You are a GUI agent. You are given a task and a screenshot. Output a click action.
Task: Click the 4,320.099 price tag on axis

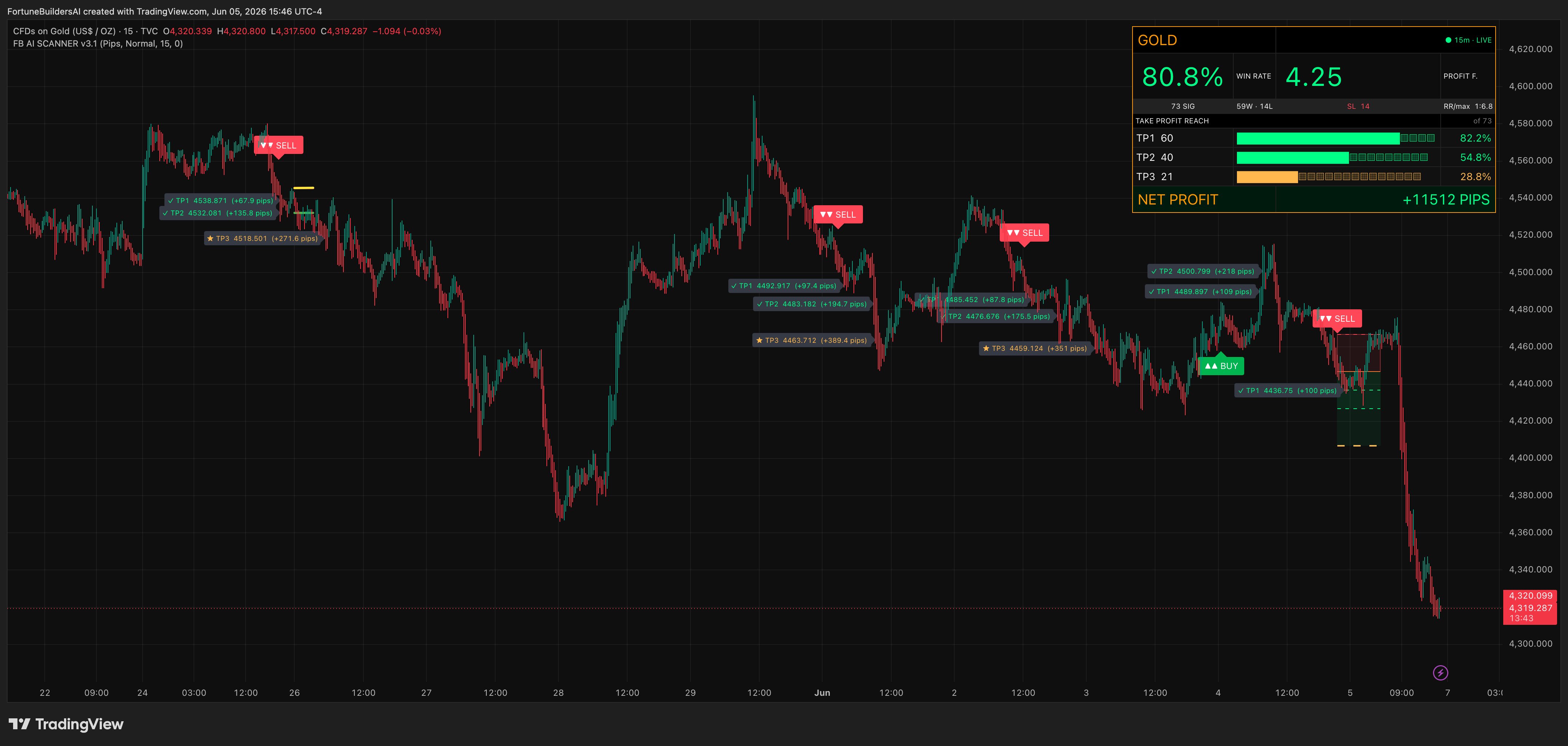1530,596
